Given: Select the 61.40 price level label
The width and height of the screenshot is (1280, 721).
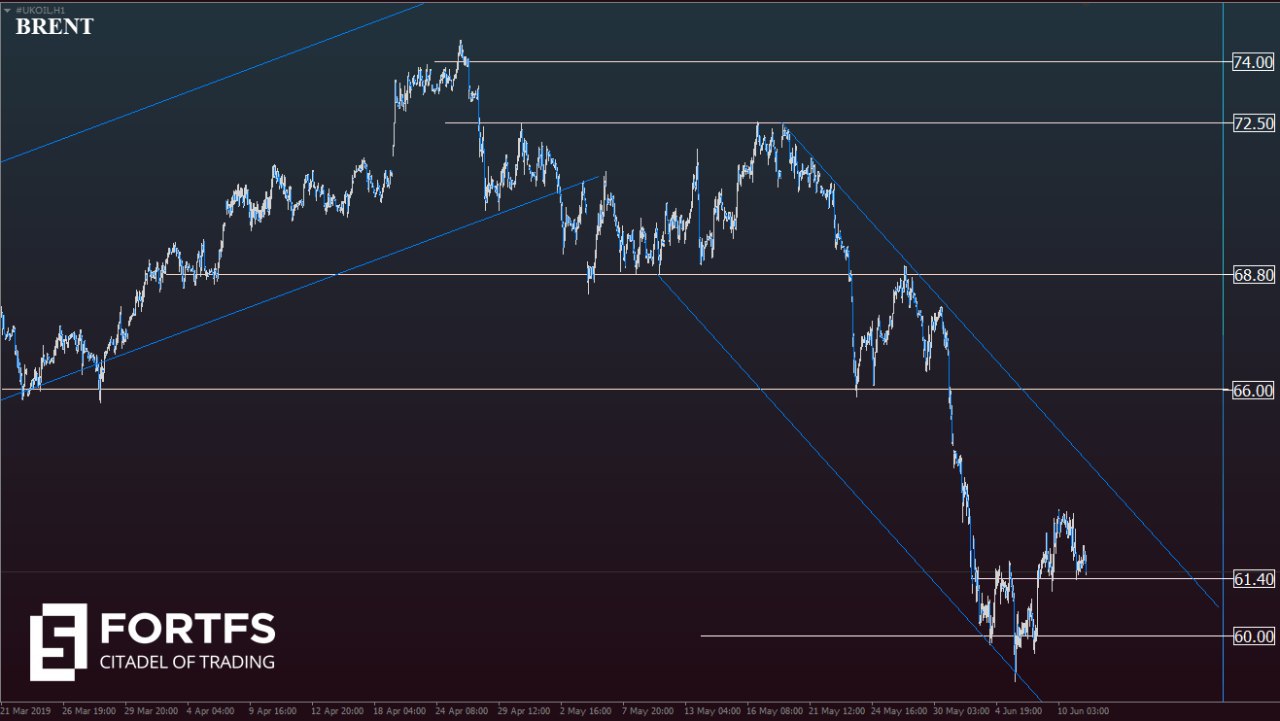Looking at the screenshot, I should pos(1253,579).
